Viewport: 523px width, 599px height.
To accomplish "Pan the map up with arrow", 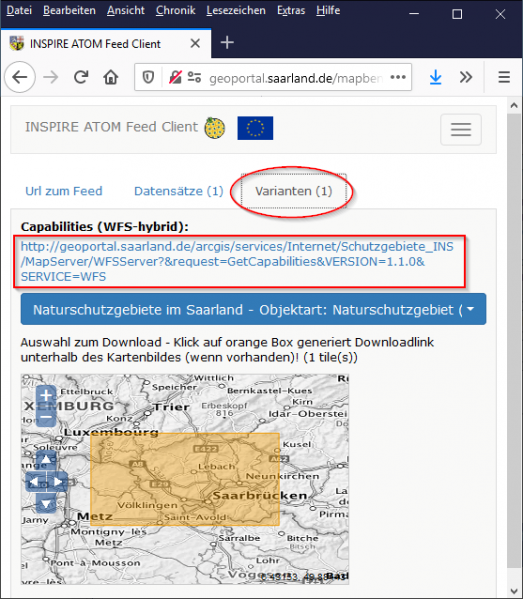I will coord(46,460).
